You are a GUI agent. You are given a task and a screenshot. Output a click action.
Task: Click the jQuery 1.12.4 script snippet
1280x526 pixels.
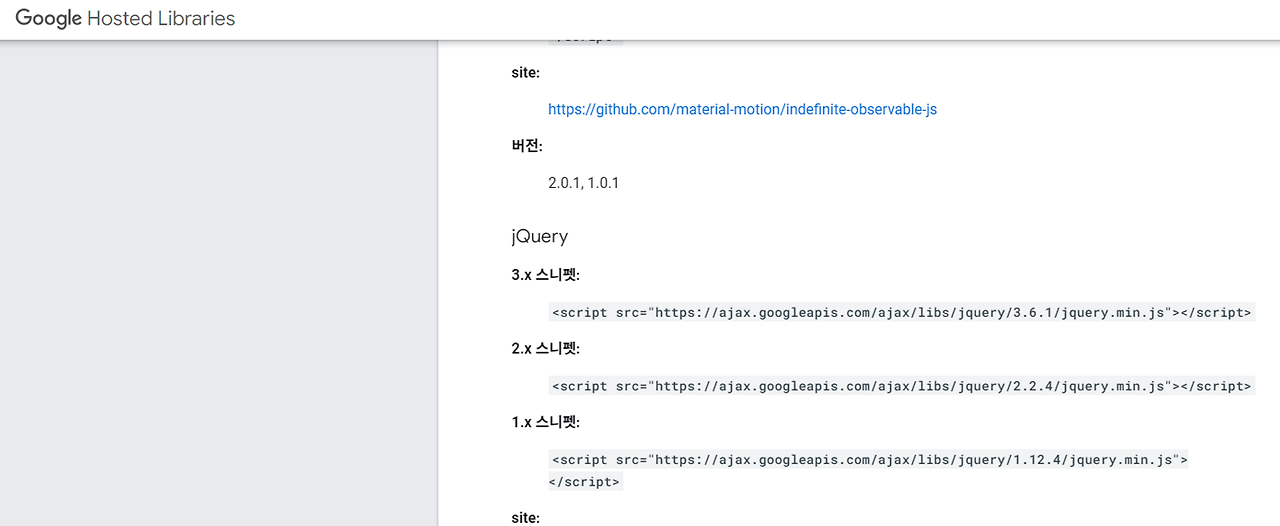[869, 470]
